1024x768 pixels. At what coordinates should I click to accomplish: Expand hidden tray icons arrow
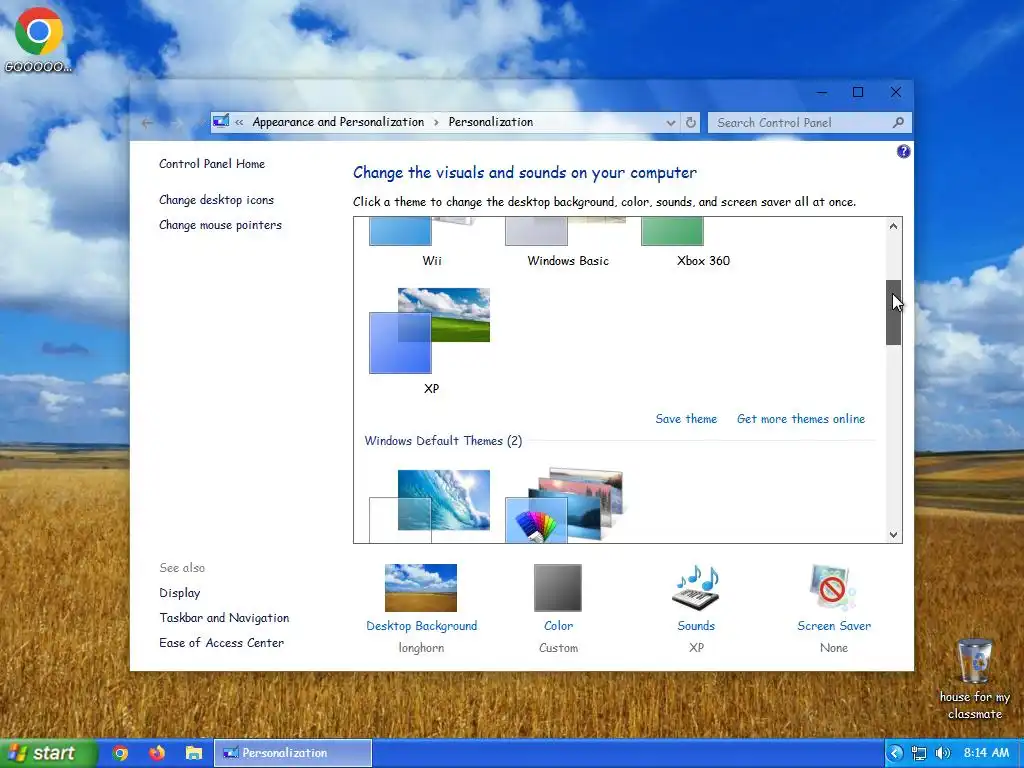[x=895, y=753]
